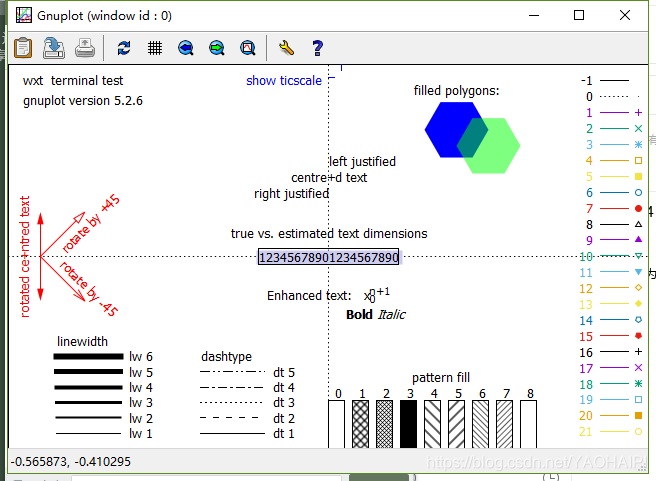Click the orange linetype 4 entry

(x=614, y=161)
